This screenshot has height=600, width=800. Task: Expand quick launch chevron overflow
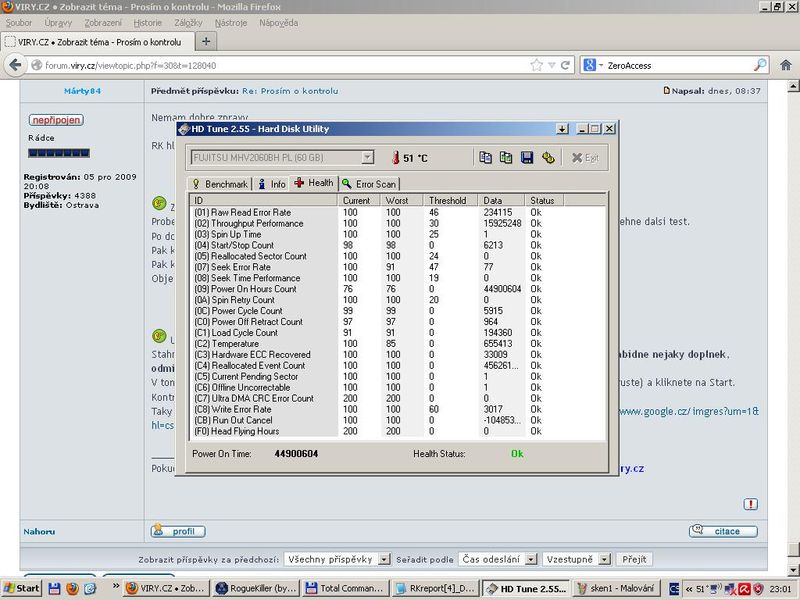pos(116,586)
